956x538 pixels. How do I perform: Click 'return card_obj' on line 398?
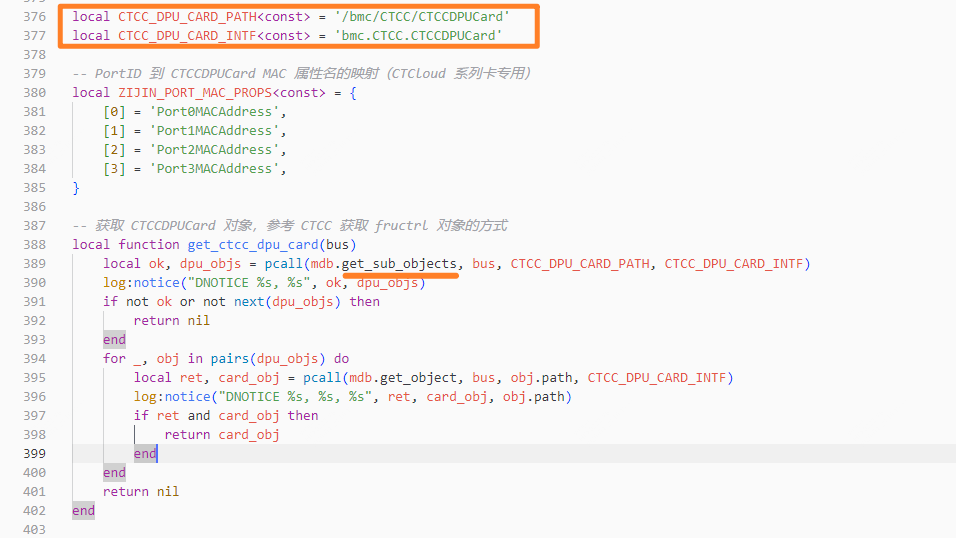pyautogui.click(x=222, y=435)
